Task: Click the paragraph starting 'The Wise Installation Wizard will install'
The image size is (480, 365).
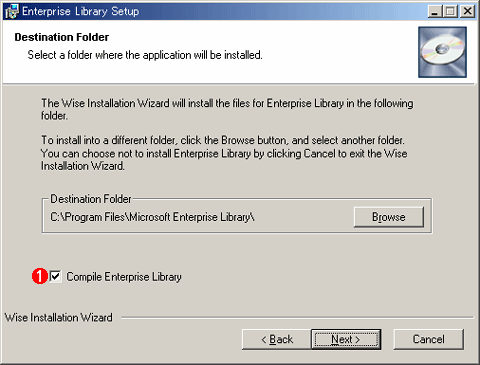Action: [227, 109]
